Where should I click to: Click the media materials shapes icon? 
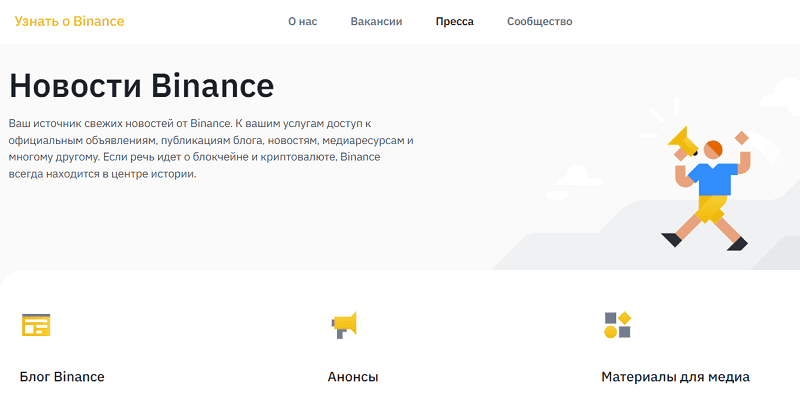[617, 325]
